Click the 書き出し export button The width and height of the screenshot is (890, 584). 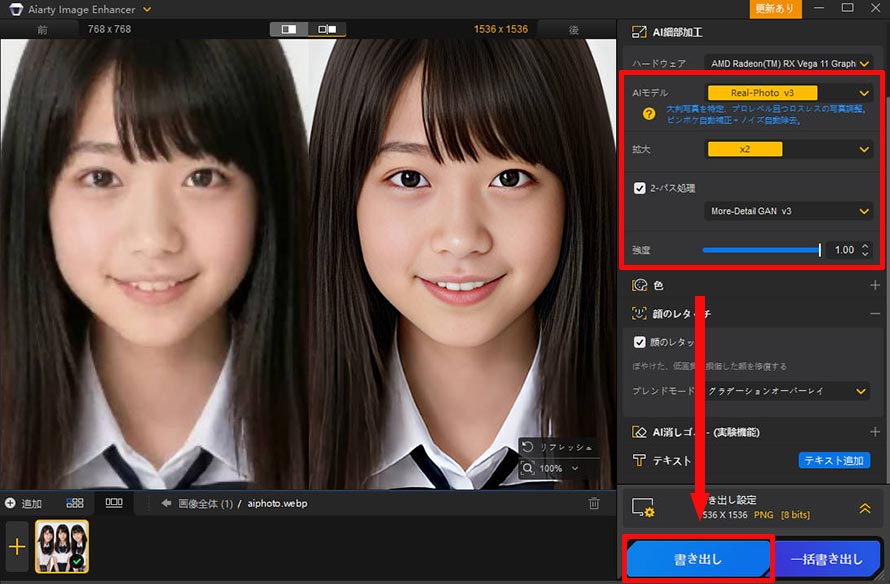point(697,560)
